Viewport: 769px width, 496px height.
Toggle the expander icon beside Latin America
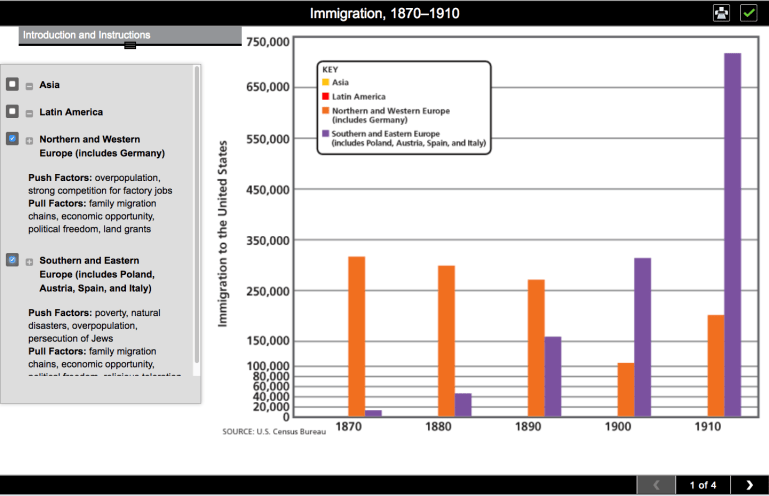[29, 113]
